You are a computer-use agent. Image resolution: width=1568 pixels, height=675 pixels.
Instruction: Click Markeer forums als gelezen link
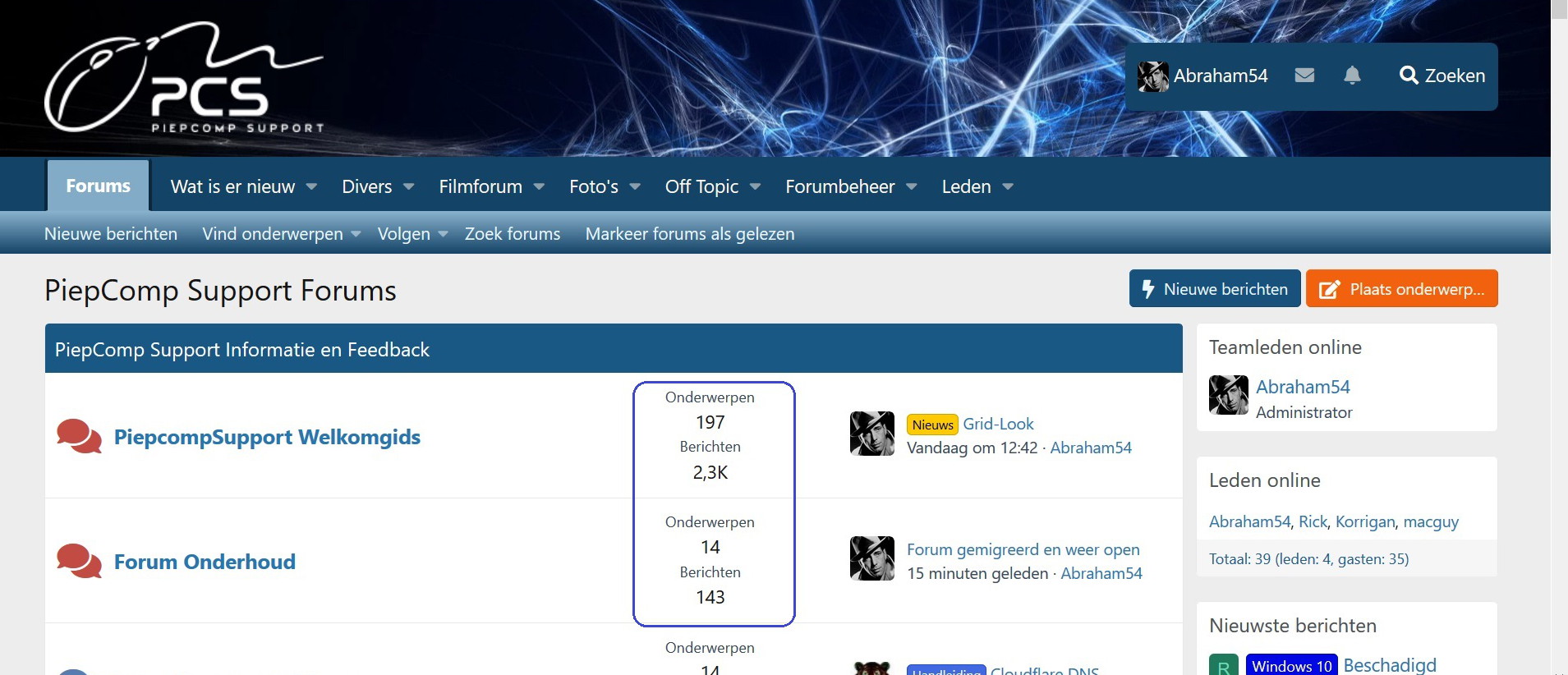pyautogui.click(x=689, y=234)
